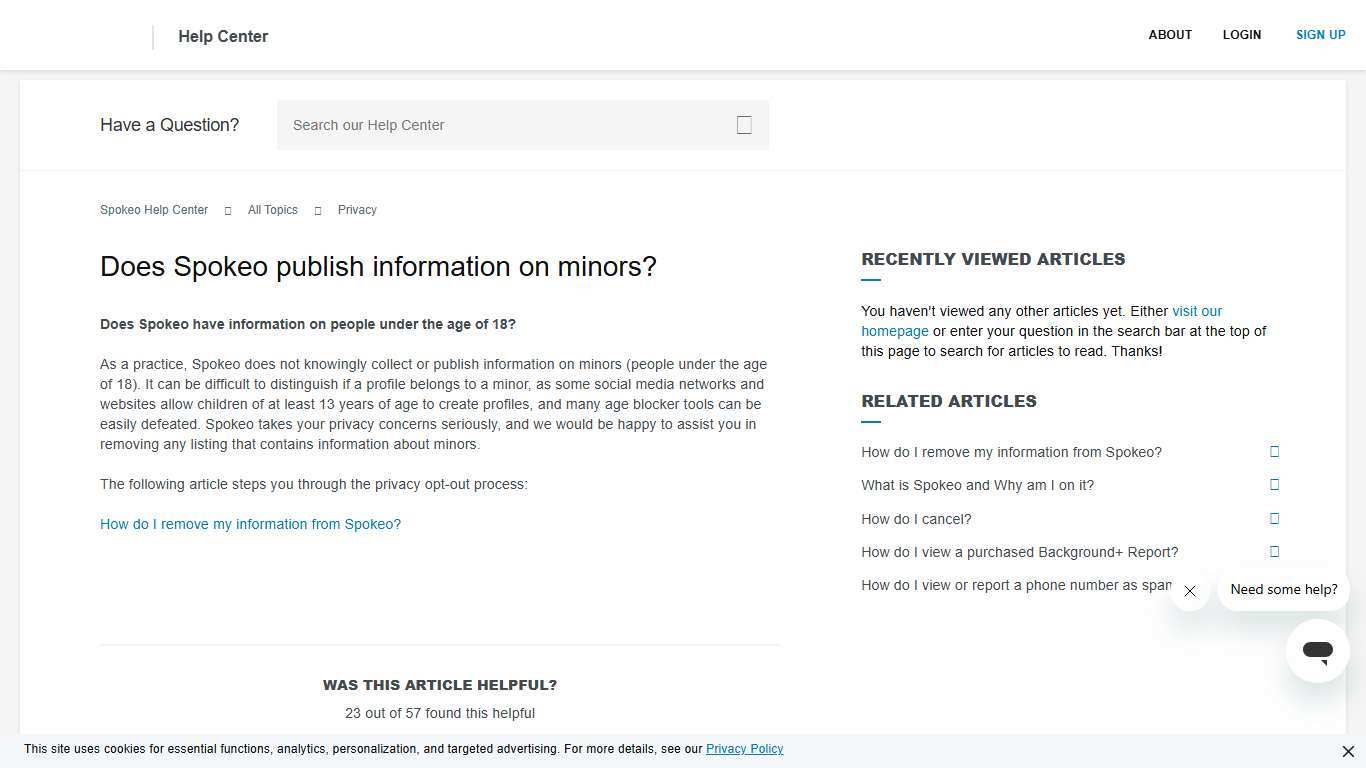Screen dimensions: 1366x768
Task: Open the All Topics breadcrumb
Action: (272, 210)
